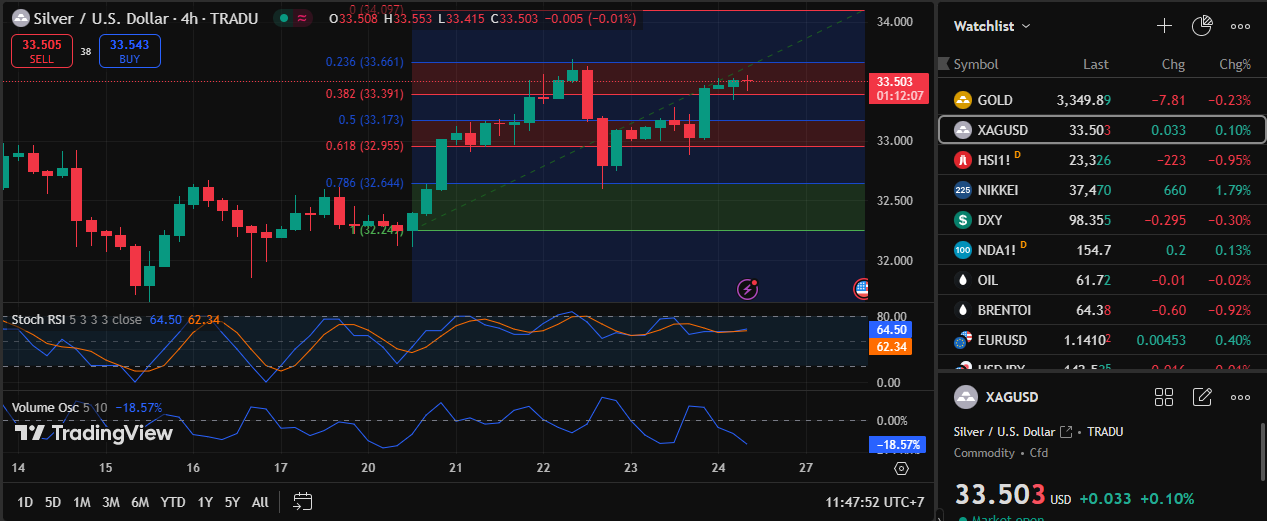Click the chart settings gear icon near time axis
The width and height of the screenshot is (1267, 521).
(901, 468)
